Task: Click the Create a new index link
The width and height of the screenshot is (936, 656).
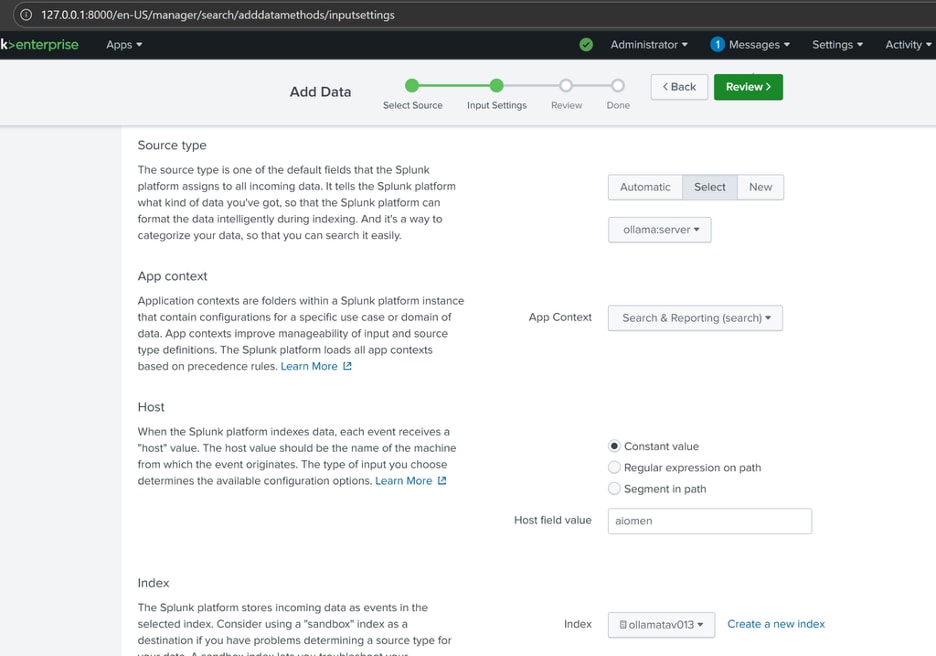Action: (776, 624)
